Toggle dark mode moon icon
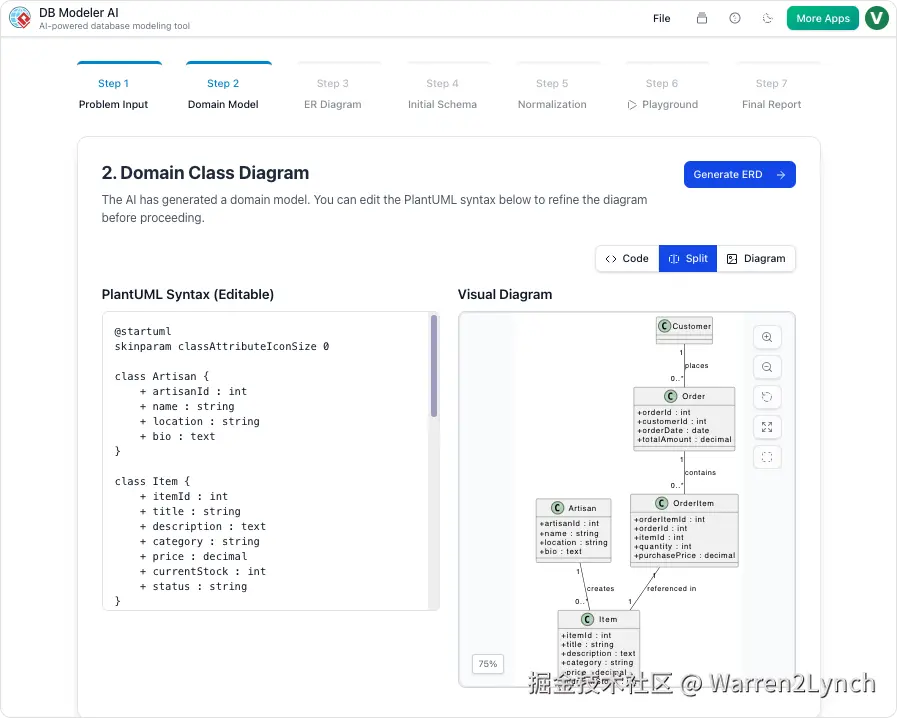The height and width of the screenshot is (718, 897). pyautogui.click(x=768, y=18)
